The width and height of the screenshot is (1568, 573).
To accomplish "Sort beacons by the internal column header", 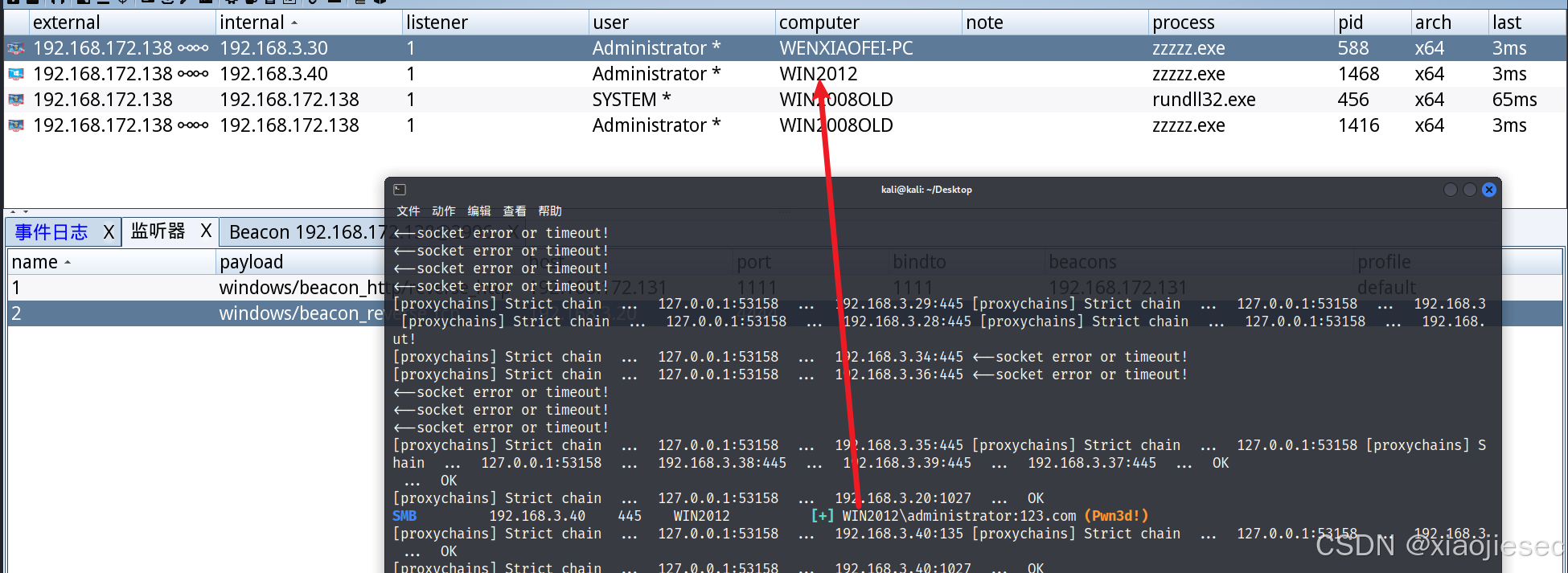I will click(x=309, y=23).
